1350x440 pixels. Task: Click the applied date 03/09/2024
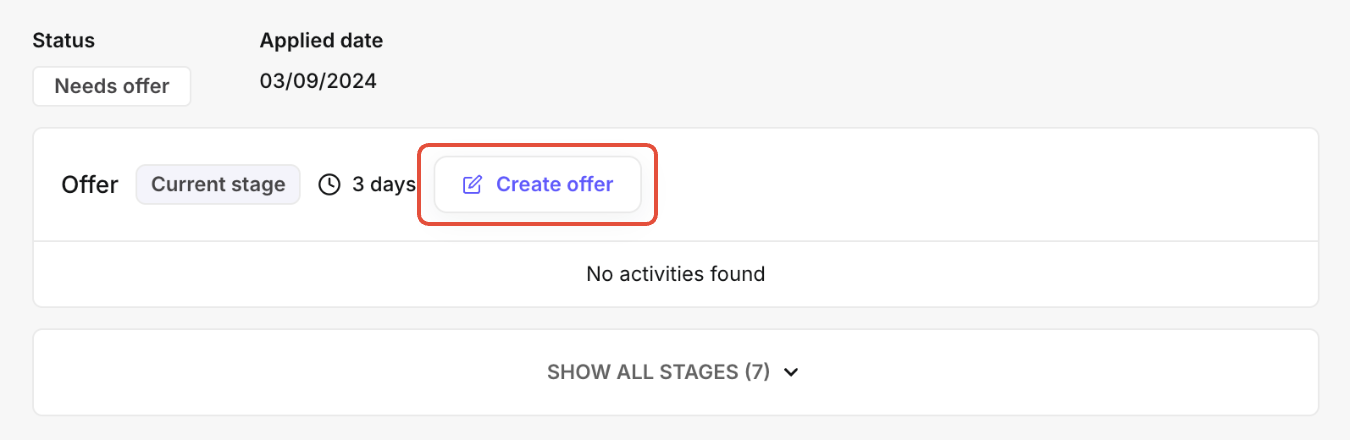(x=318, y=81)
